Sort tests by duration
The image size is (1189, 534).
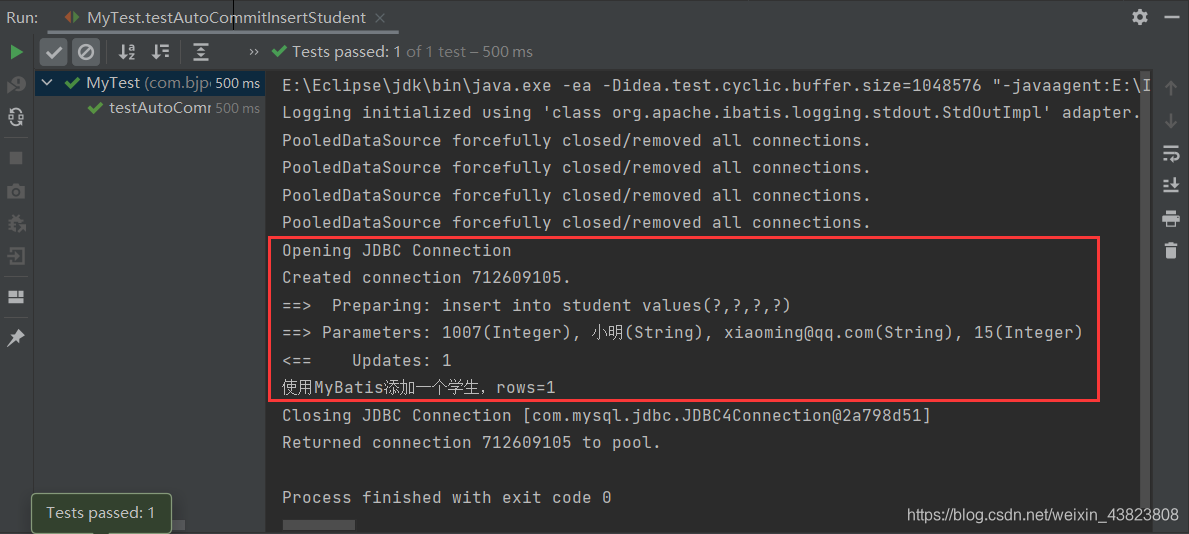(160, 52)
